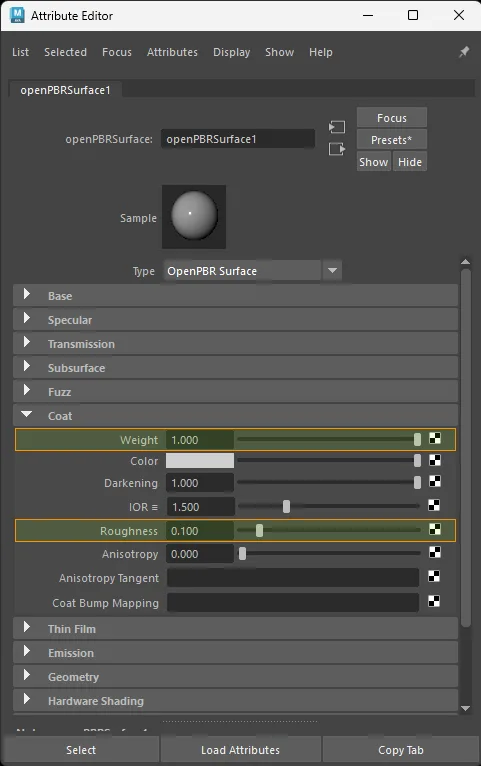Click the material Sample sphere swatch
Image resolution: width=481 pixels, height=766 pixels.
pos(194,216)
